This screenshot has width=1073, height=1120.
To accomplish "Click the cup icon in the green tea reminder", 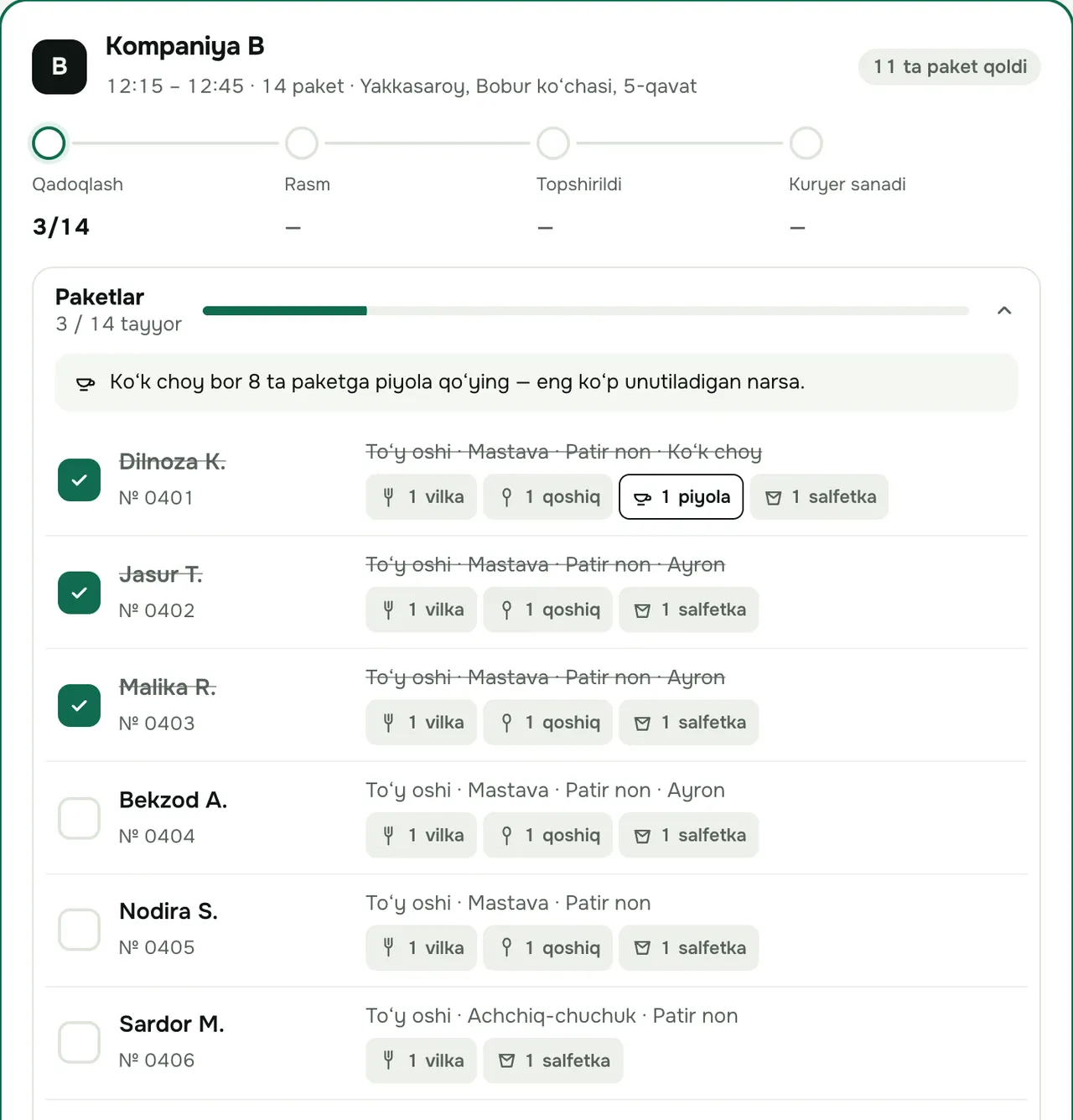I will click(x=86, y=383).
